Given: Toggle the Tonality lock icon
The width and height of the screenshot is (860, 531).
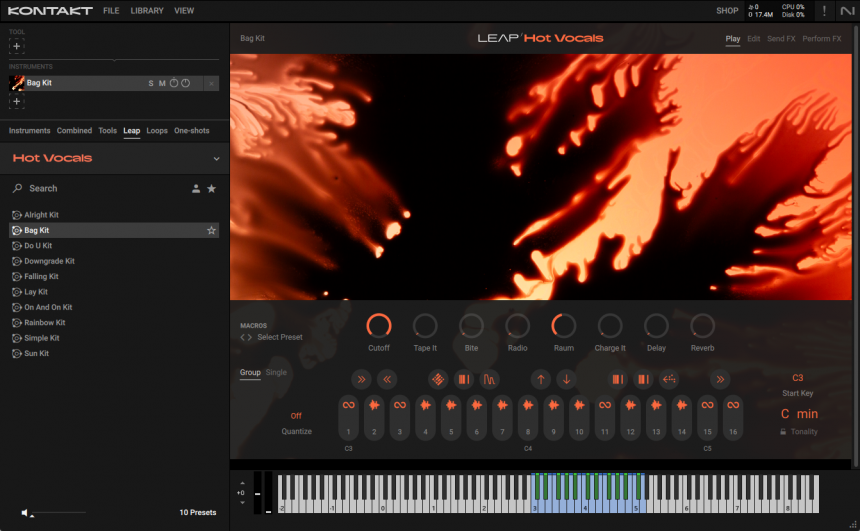Looking at the screenshot, I should 783,432.
